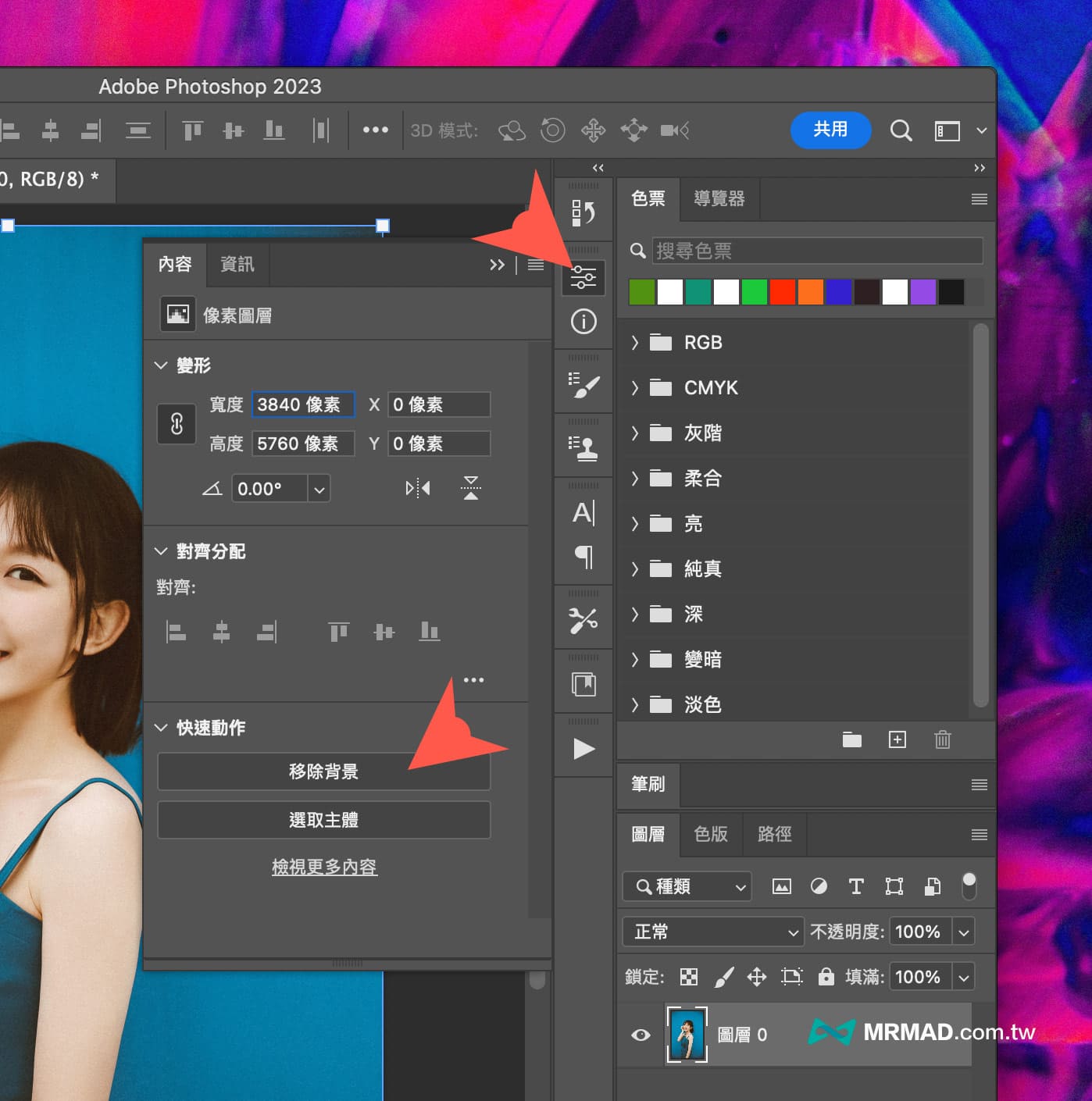Open the 正常 blend mode dropdown

click(x=713, y=932)
